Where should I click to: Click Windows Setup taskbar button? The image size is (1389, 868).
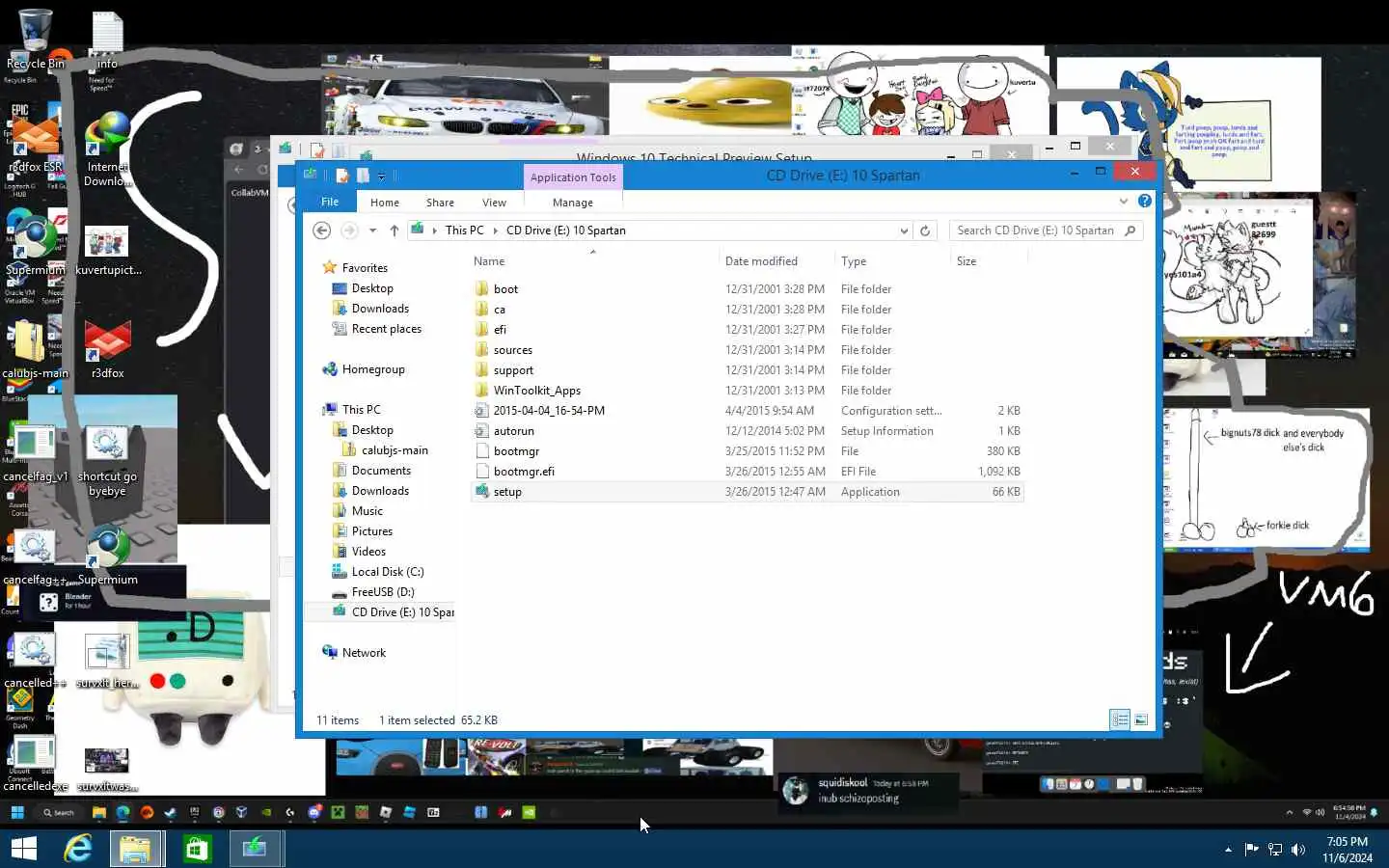pyautogui.click(x=256, y=849)
